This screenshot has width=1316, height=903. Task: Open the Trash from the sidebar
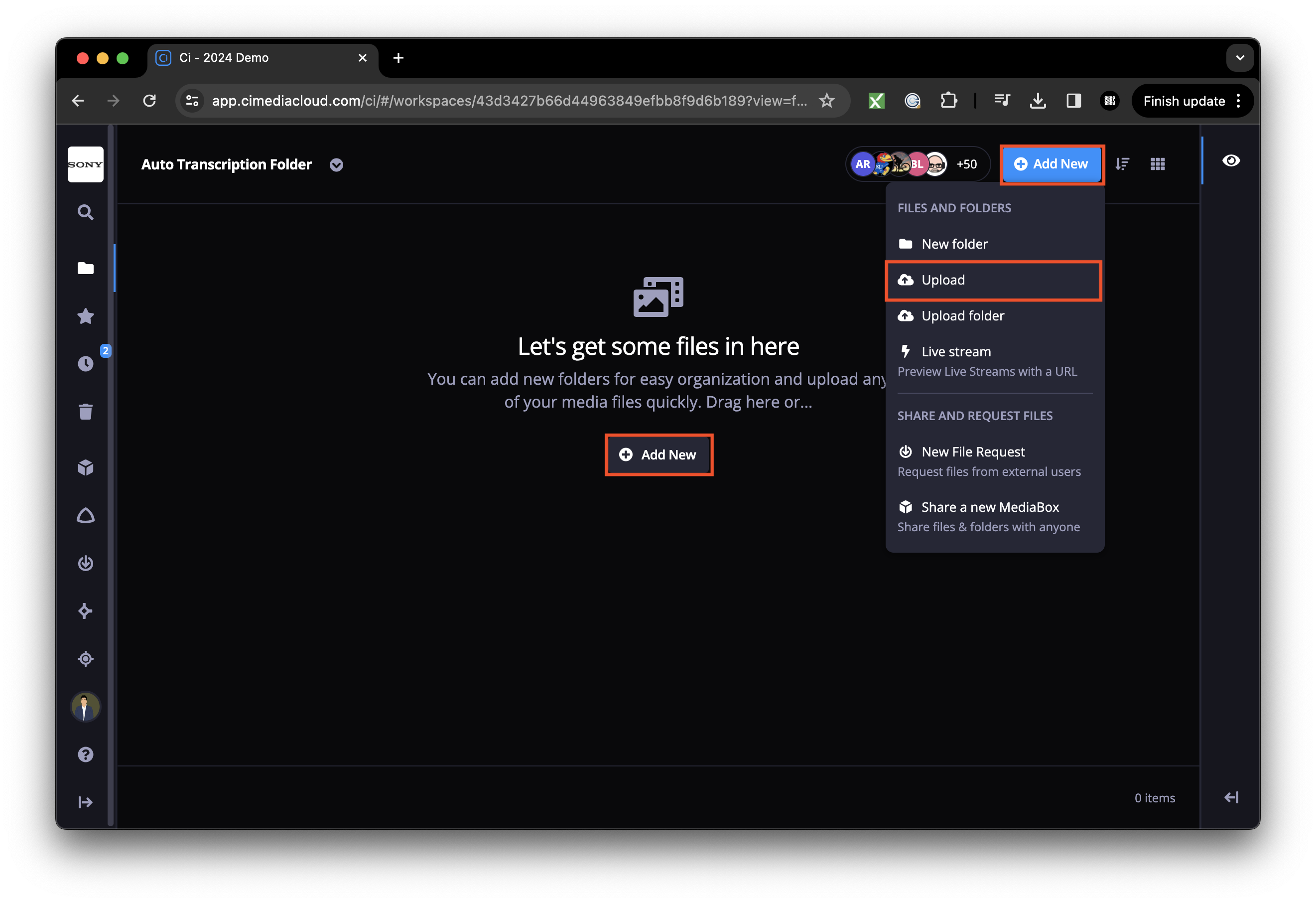[86, 412]
